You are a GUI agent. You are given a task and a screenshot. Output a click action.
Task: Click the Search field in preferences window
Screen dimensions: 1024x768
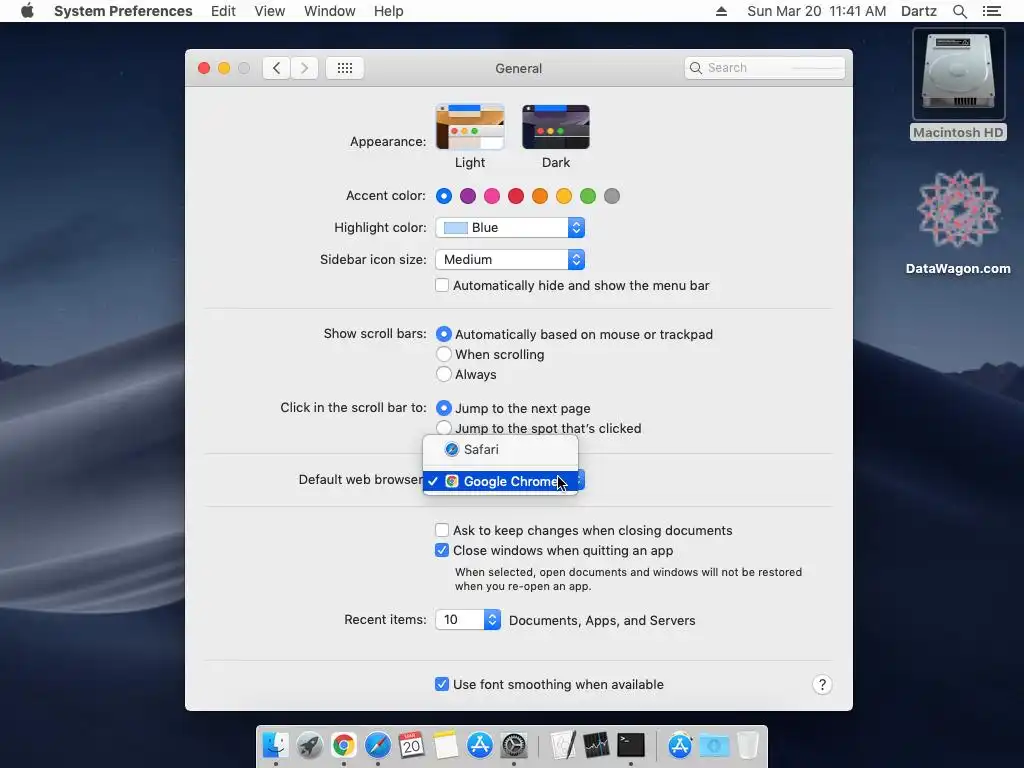[765, 68]
